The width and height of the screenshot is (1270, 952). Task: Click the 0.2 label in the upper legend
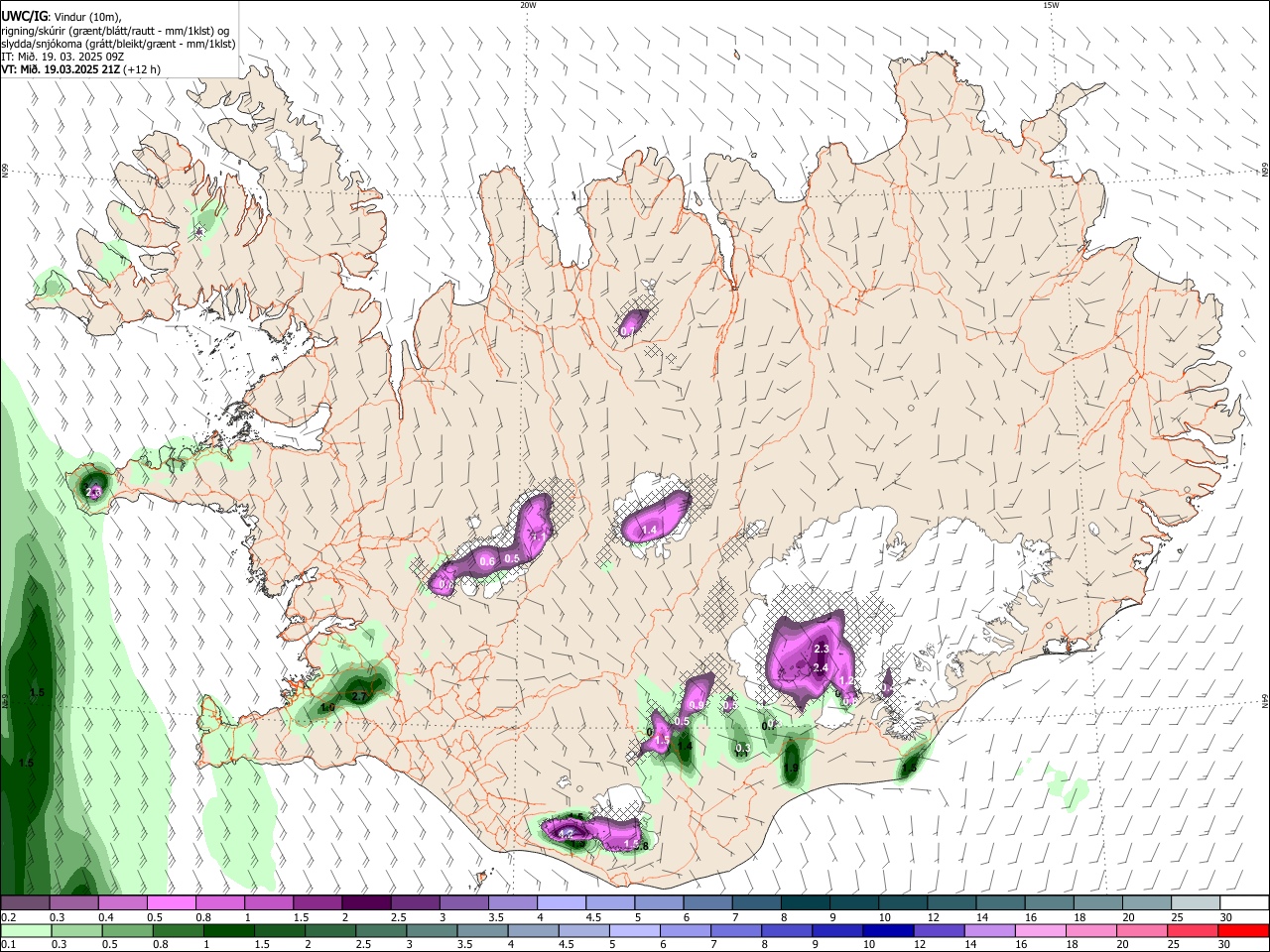click(x=7, y=917)
